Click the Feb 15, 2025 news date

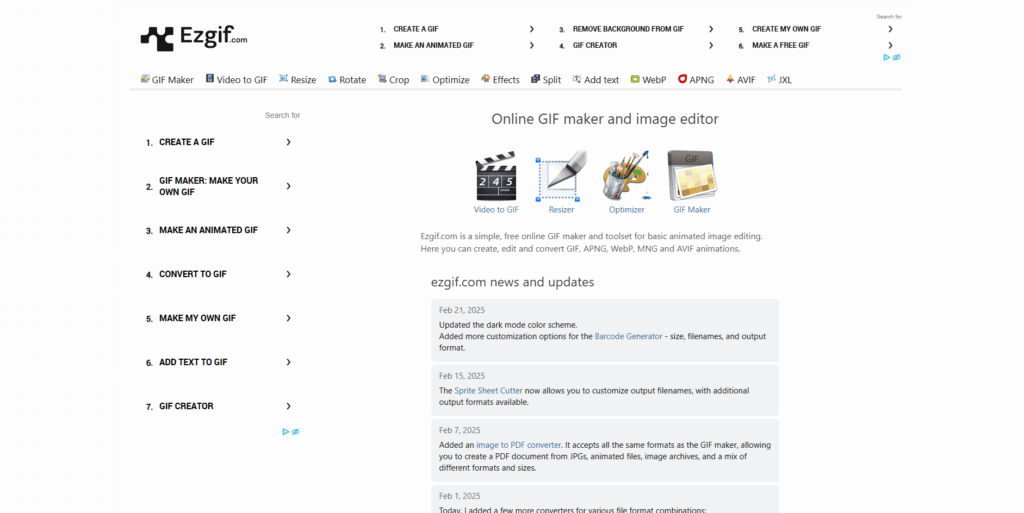pyautogui.click(x=462, y=376)
